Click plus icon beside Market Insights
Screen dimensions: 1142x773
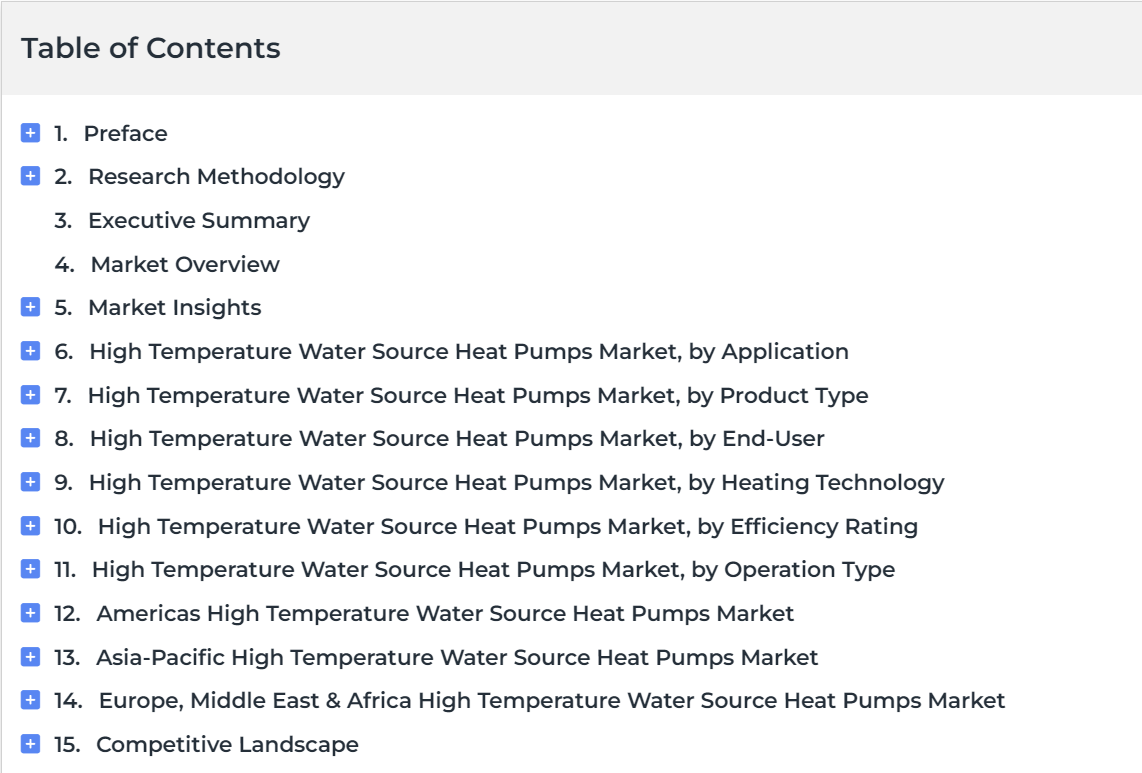(31, 307)
